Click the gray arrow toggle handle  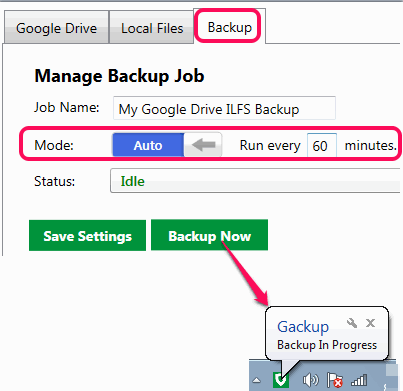pos(203,145)
